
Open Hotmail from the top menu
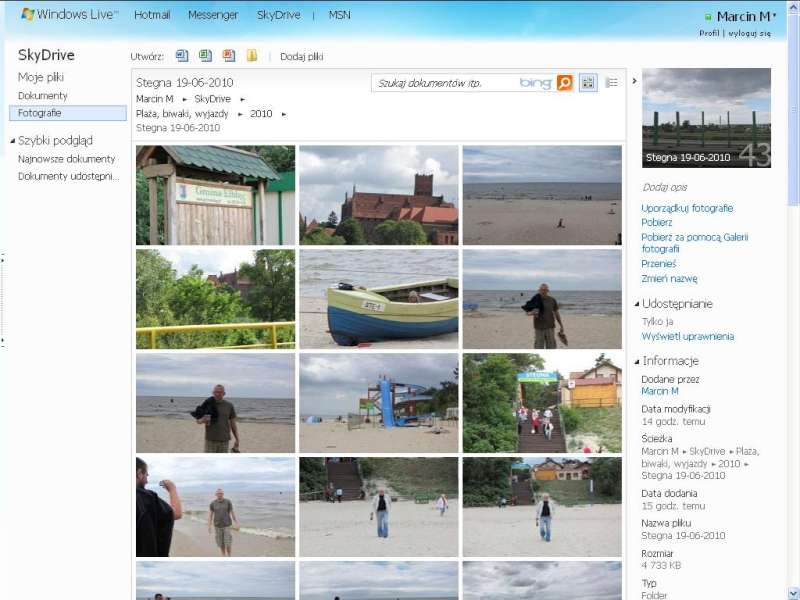pos(152,15)
